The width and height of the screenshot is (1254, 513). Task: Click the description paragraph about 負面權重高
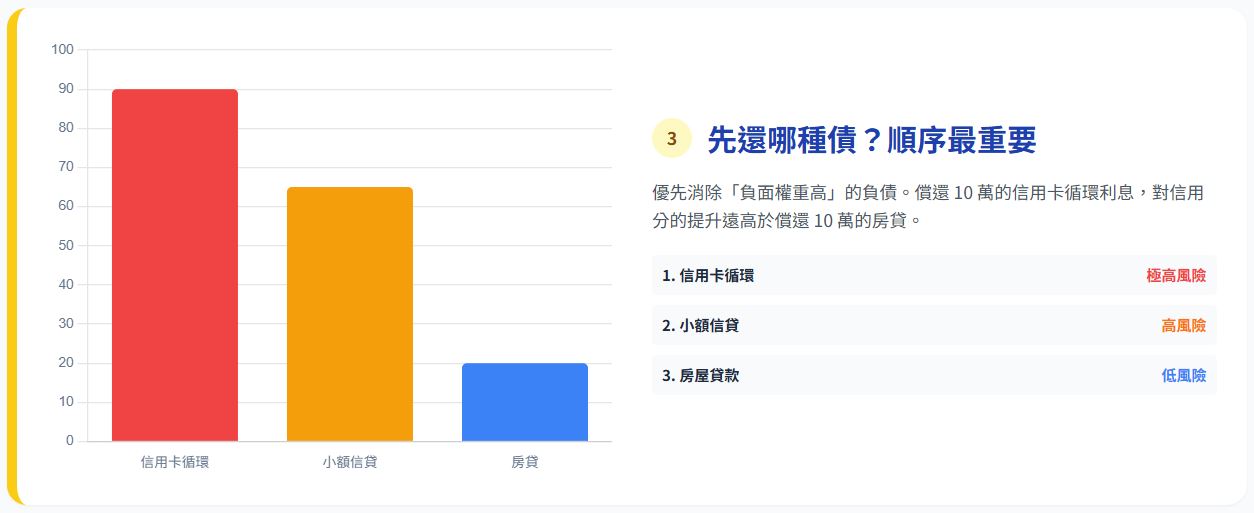point(927,206)
